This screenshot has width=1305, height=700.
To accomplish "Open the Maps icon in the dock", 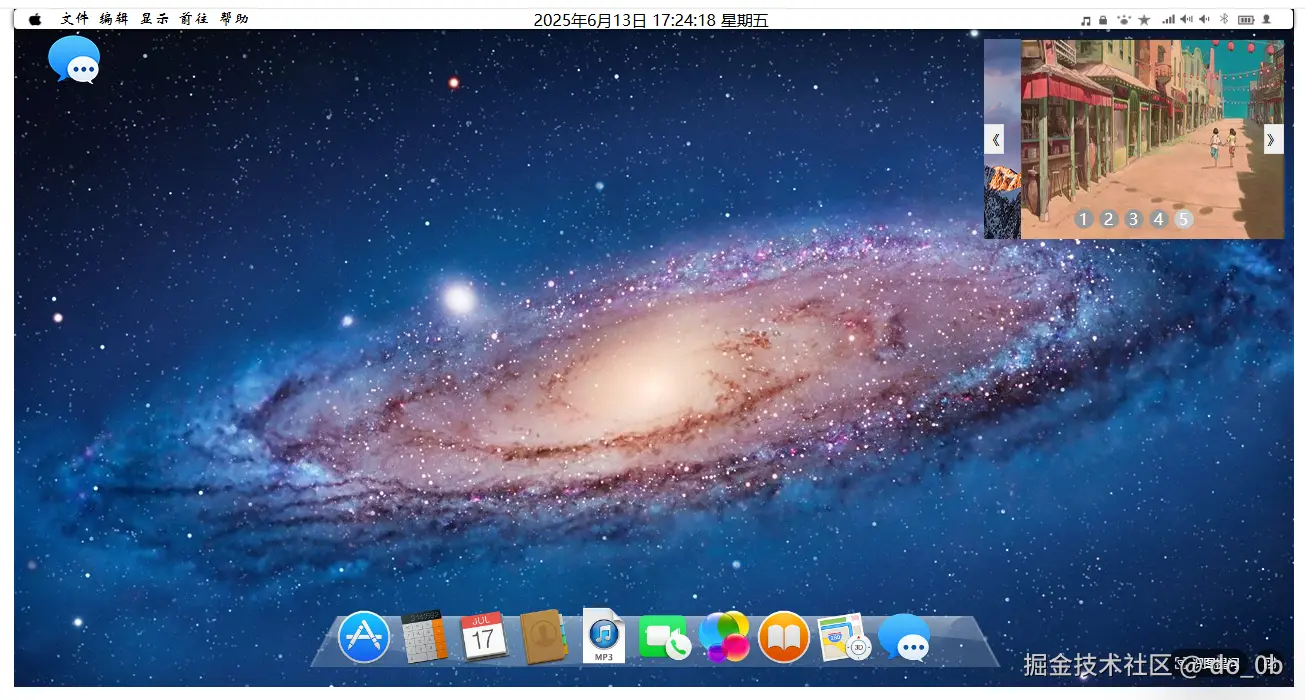I will (843, 637).
